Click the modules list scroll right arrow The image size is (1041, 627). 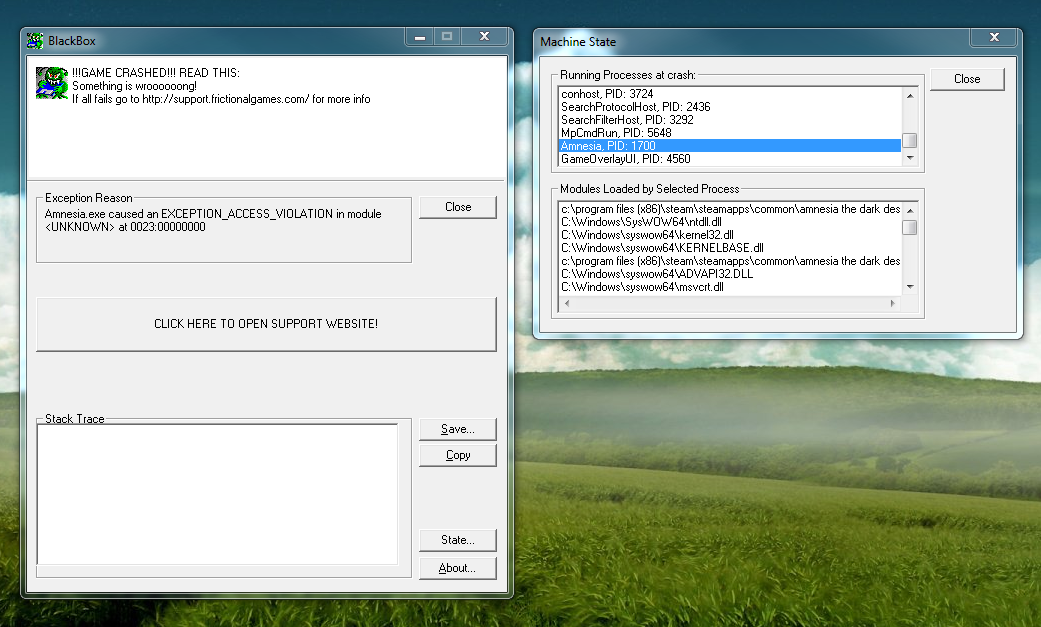click(x=893, y=304)
